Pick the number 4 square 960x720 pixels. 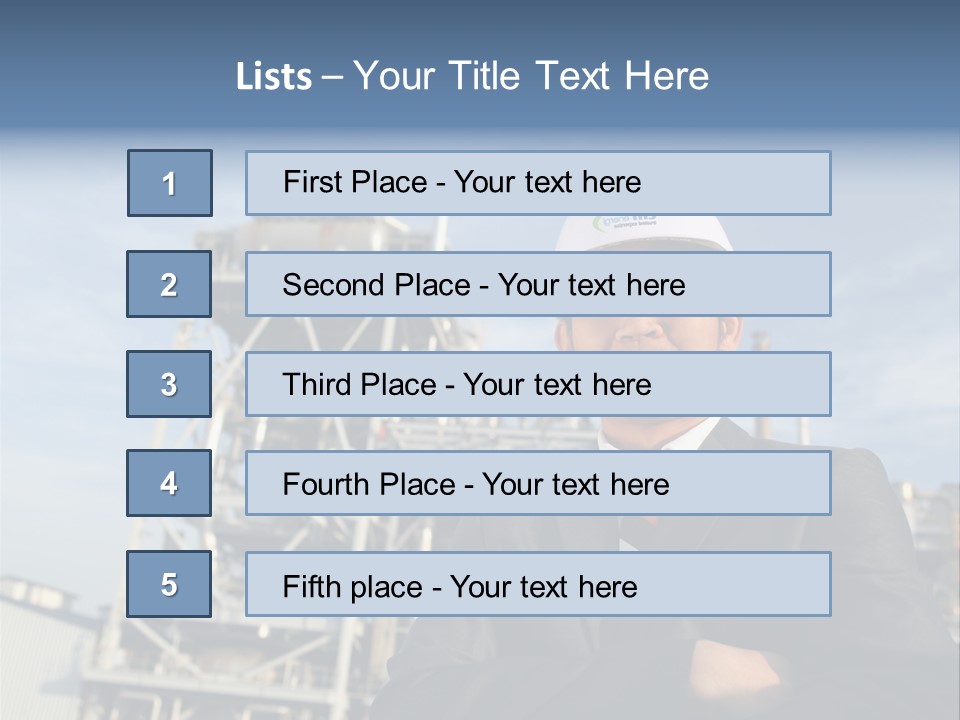click(169, 483)
